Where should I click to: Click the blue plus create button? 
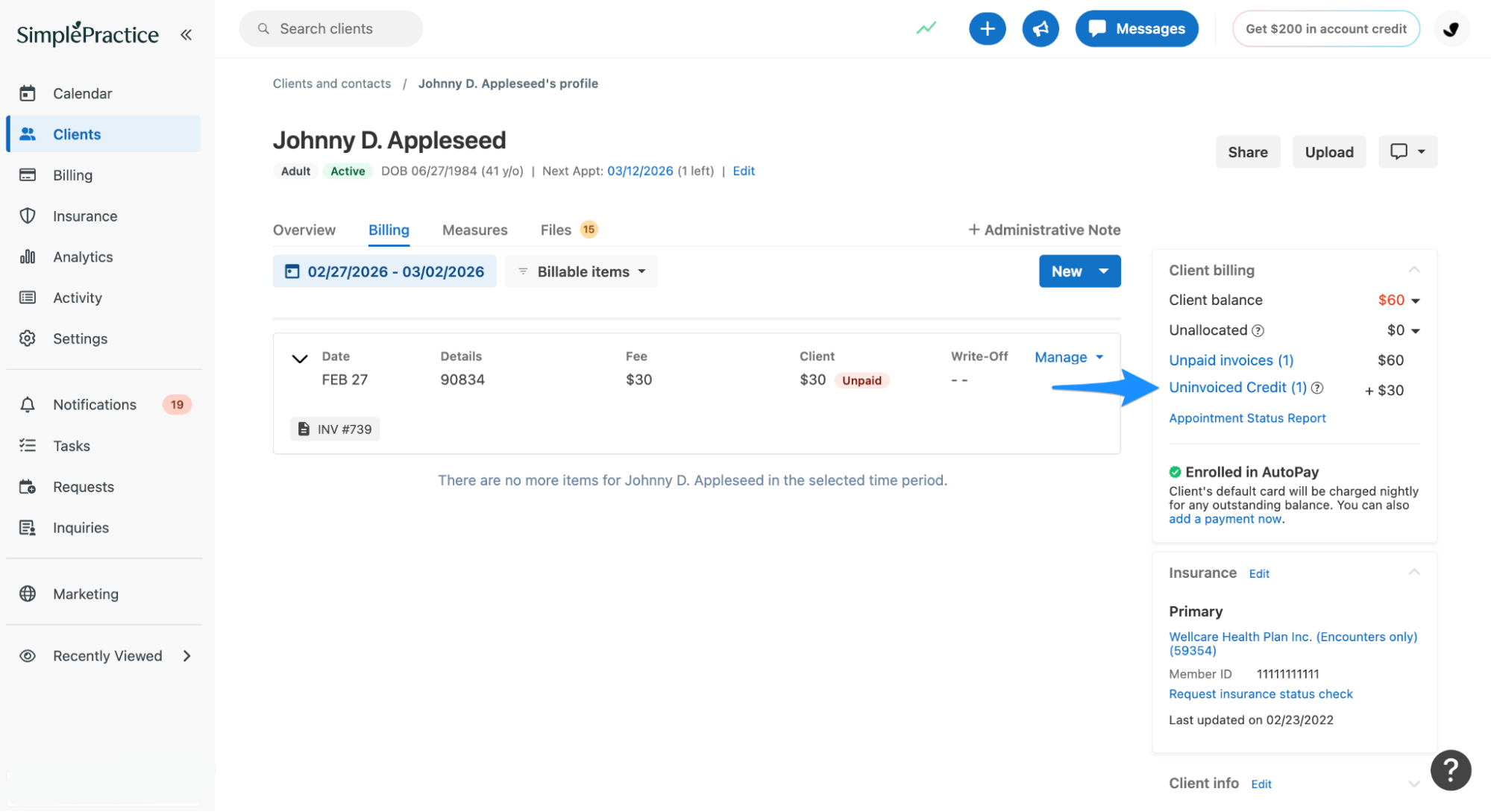pyautogui.click(x=987, y=28)
